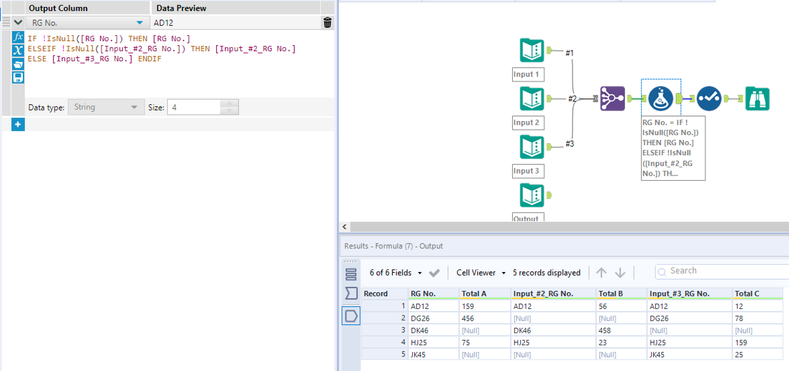Click the Total A column header
Viewport: 789px width, 371px height.
coord(485,293)
